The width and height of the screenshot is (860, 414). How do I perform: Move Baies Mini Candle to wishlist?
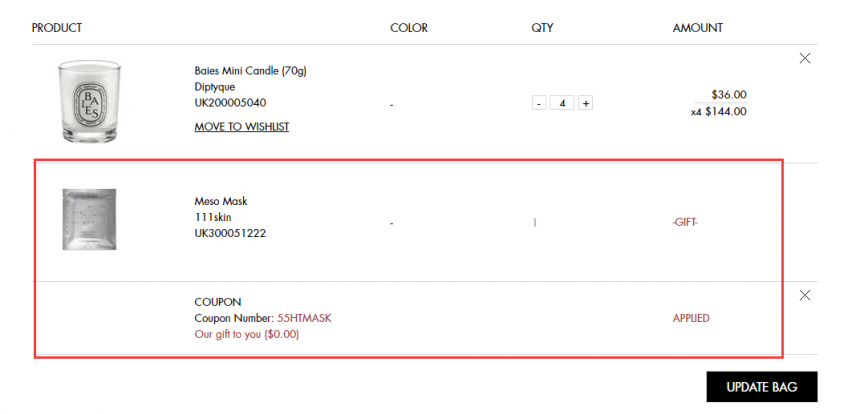[241, 127]
